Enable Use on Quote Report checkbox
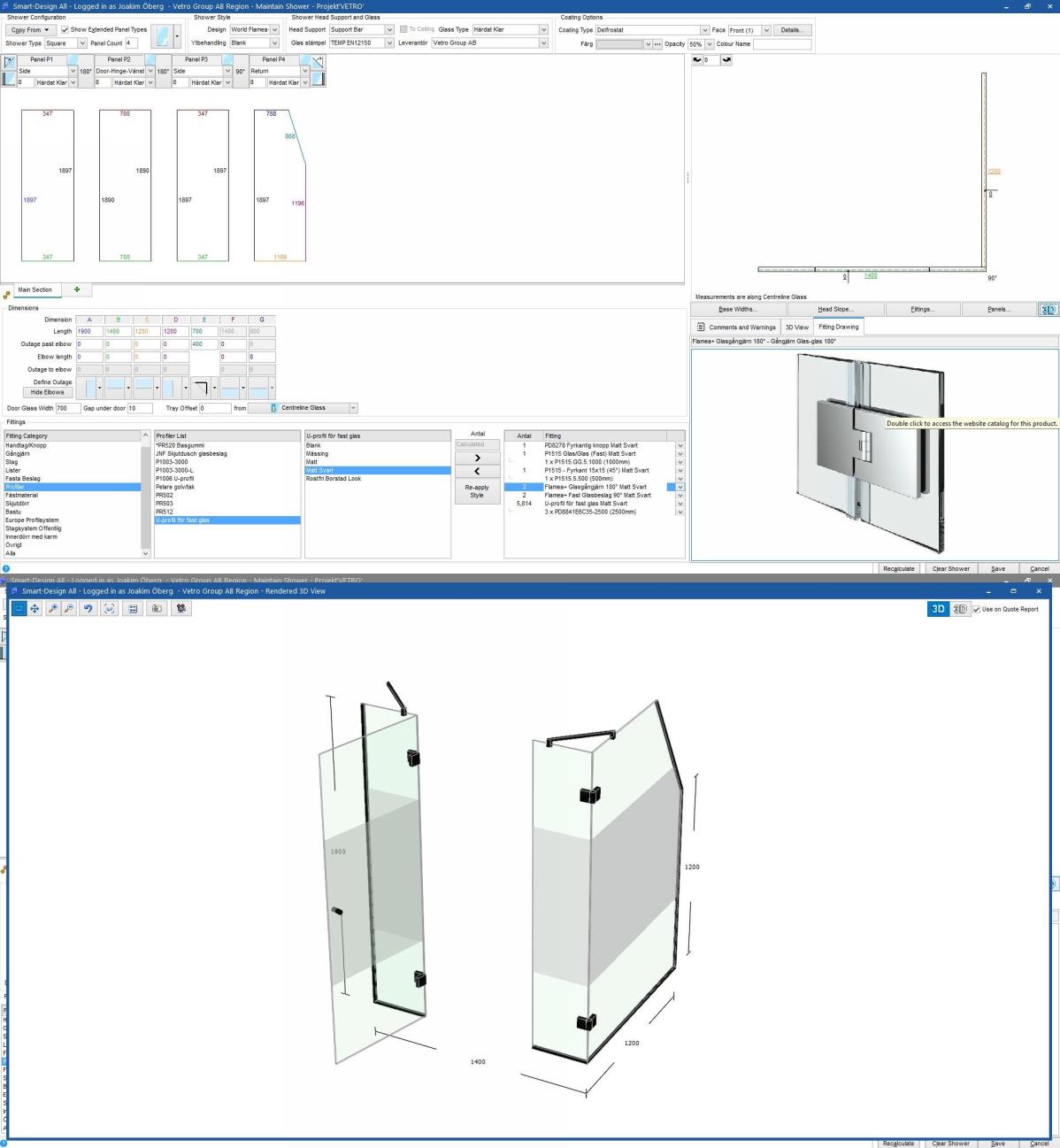 [x=977, y=609]
